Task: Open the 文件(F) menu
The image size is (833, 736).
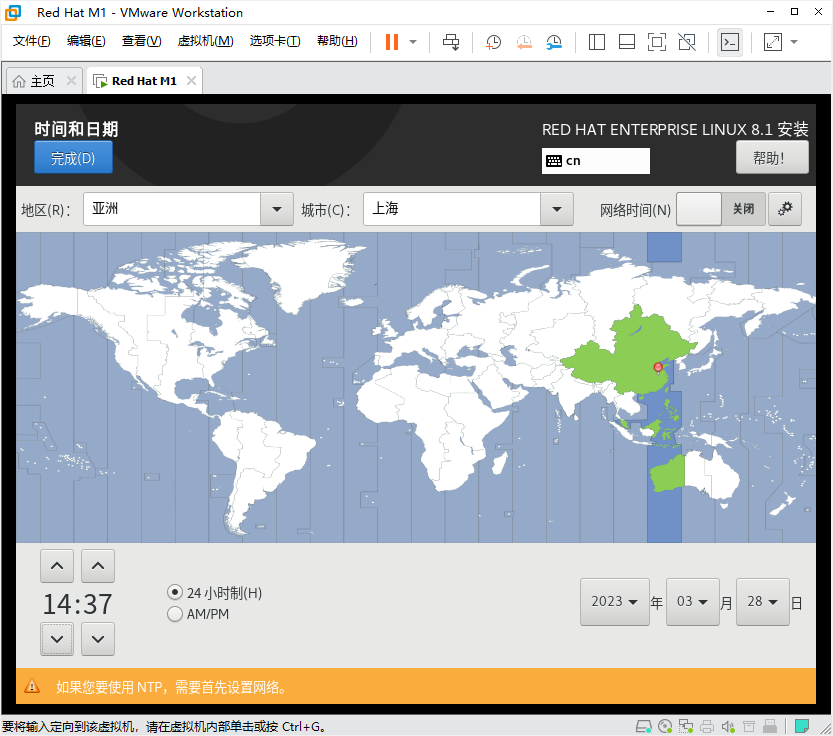Action: [x=31, y=41]
